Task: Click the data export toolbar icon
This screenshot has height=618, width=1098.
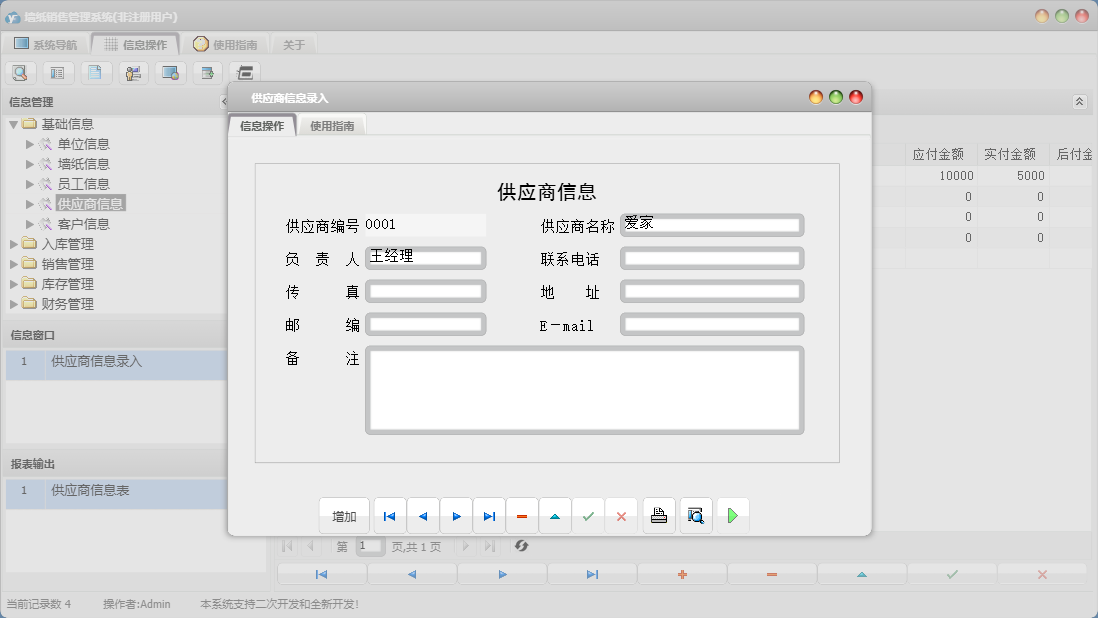Action: click(206, 72)
